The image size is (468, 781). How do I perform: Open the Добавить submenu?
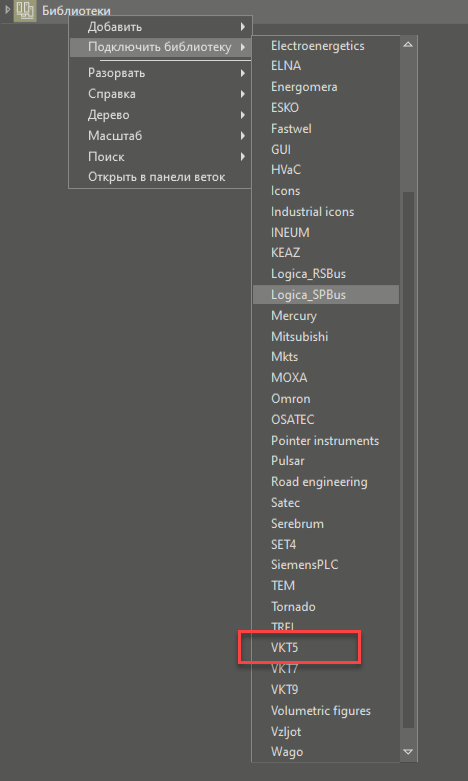tap(160, 27)
